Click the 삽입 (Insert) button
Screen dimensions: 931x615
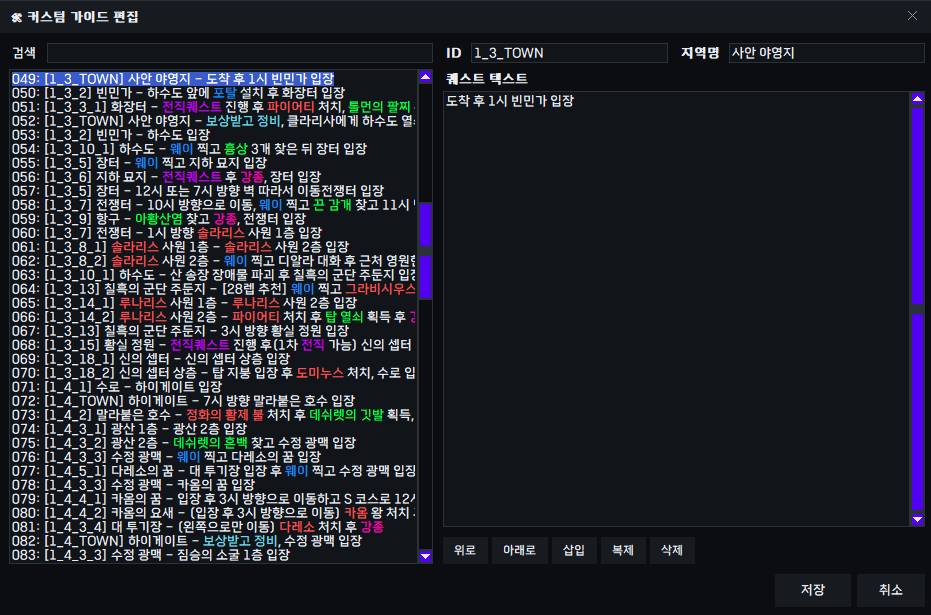[573, 550]
